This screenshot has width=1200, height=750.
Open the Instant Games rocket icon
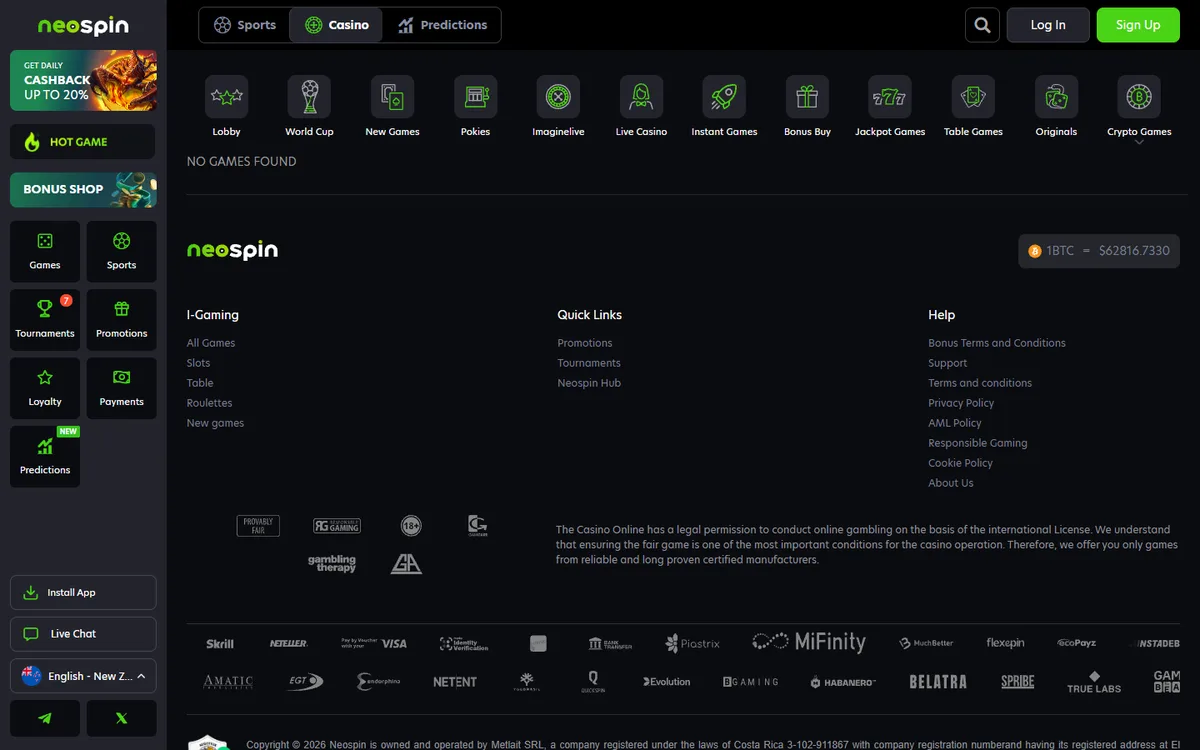tap(724, 97)
